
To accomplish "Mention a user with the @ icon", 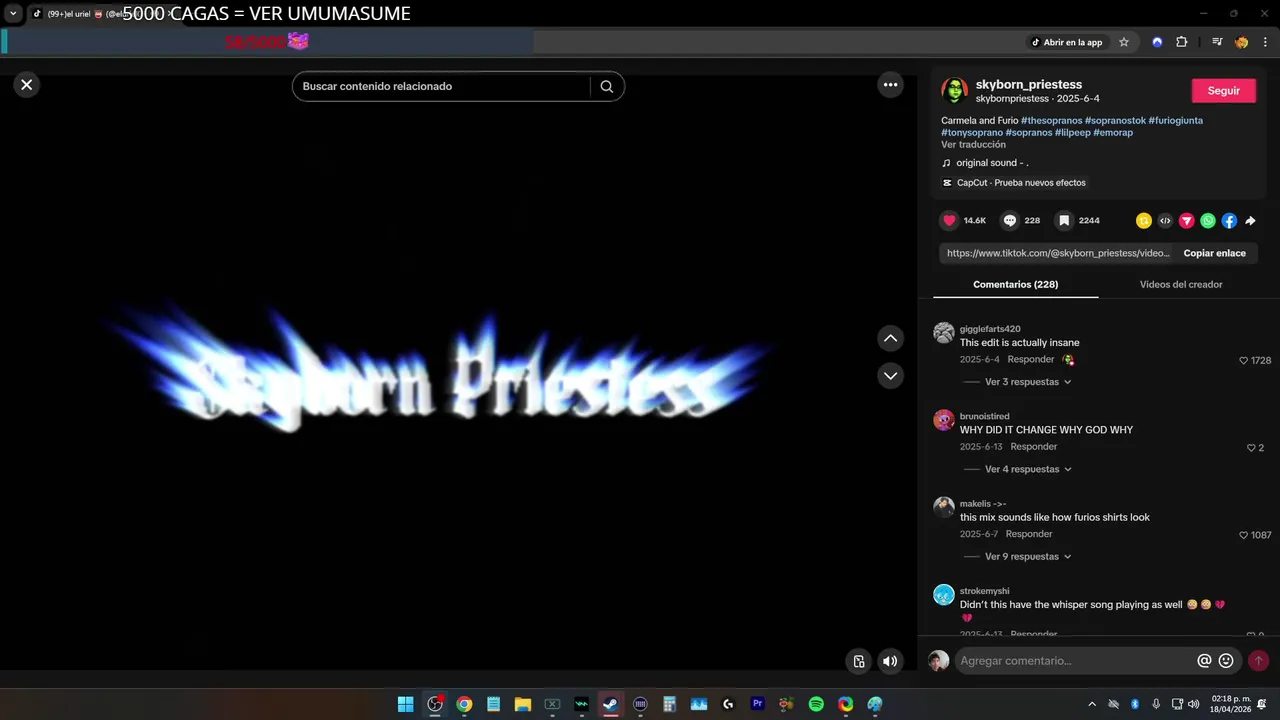I will pos(1204,661).
